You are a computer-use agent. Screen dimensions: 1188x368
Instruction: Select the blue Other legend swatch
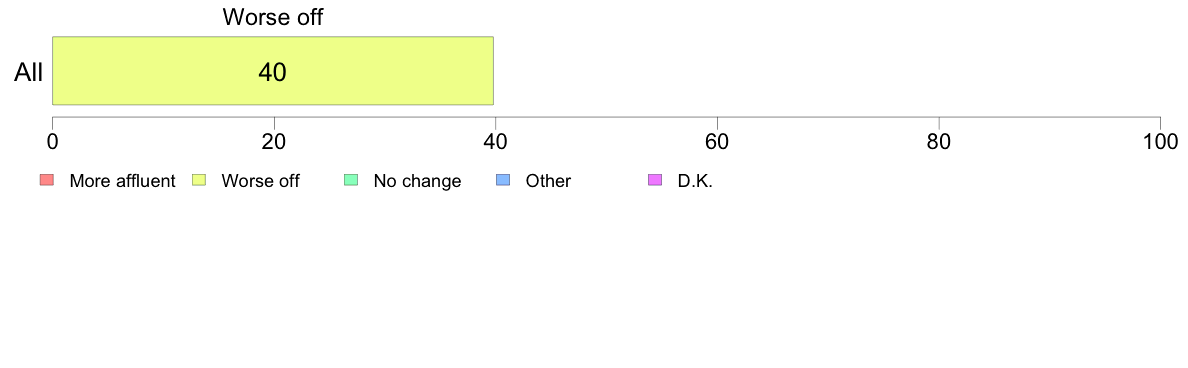pyautogui.click(x=503, y=180)
